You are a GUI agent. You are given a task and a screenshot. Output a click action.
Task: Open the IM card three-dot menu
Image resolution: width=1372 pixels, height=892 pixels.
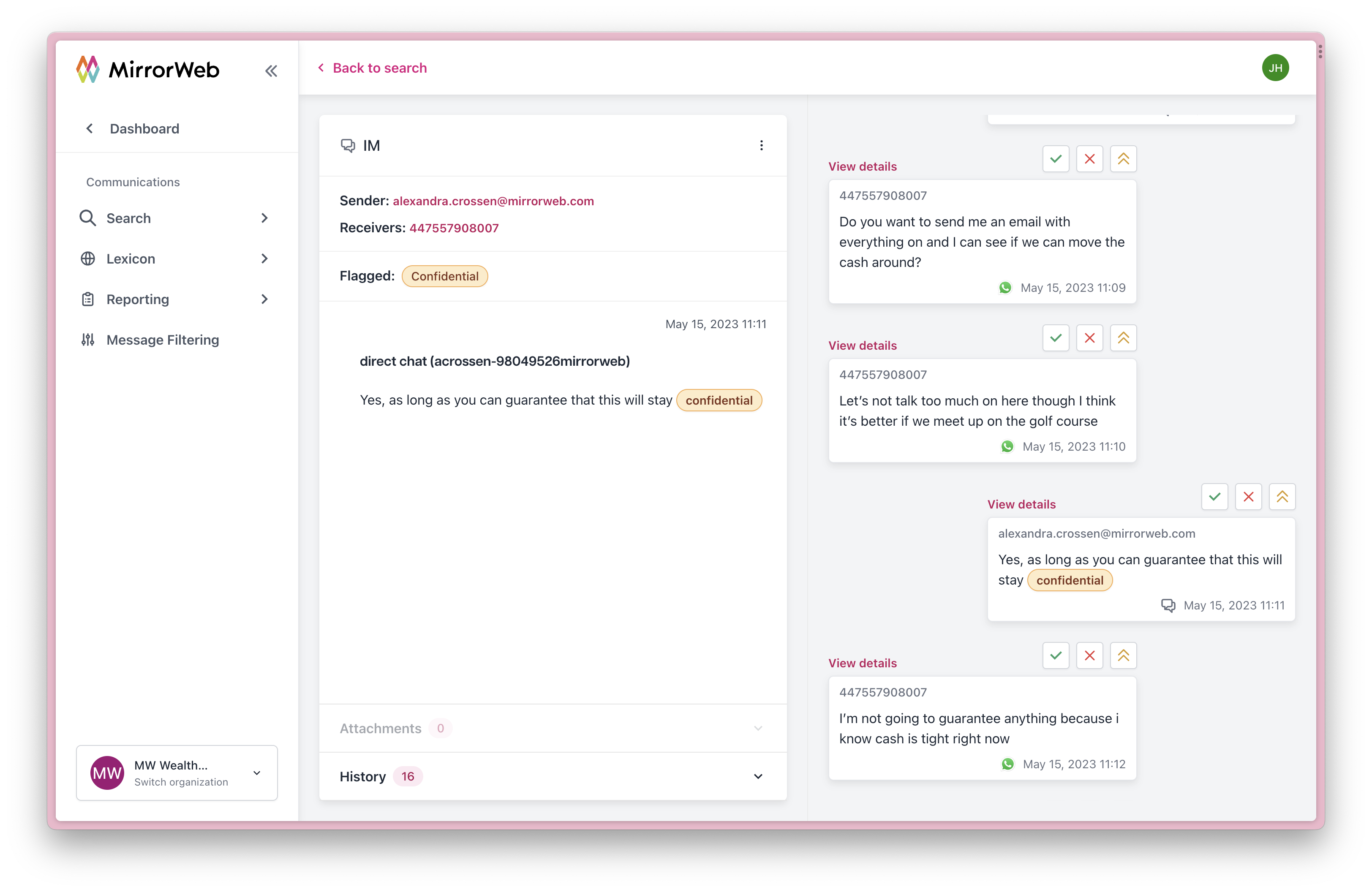click(761, 145)
